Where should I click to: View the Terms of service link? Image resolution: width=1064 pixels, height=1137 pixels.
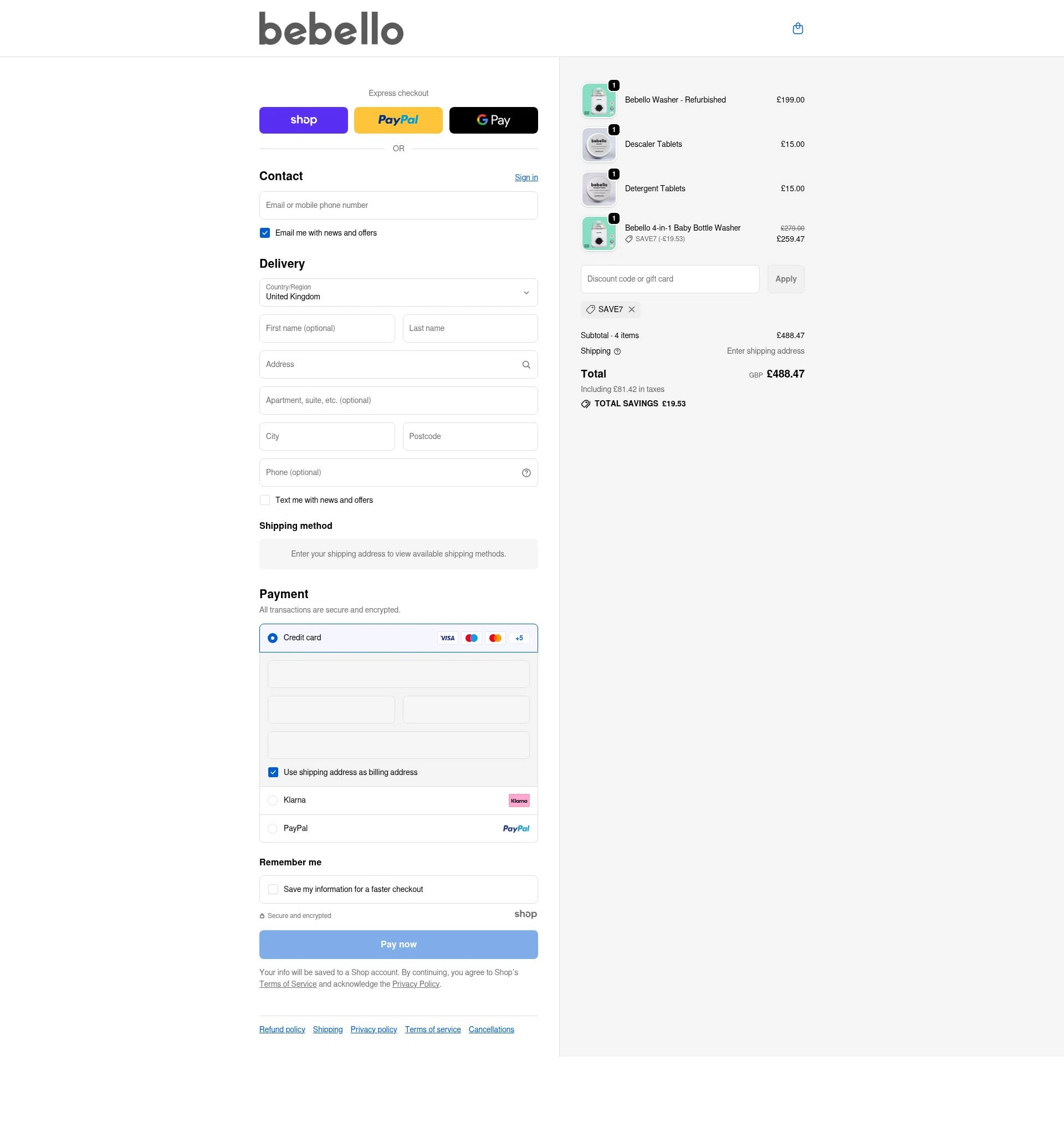click(x=432, y=1029)
